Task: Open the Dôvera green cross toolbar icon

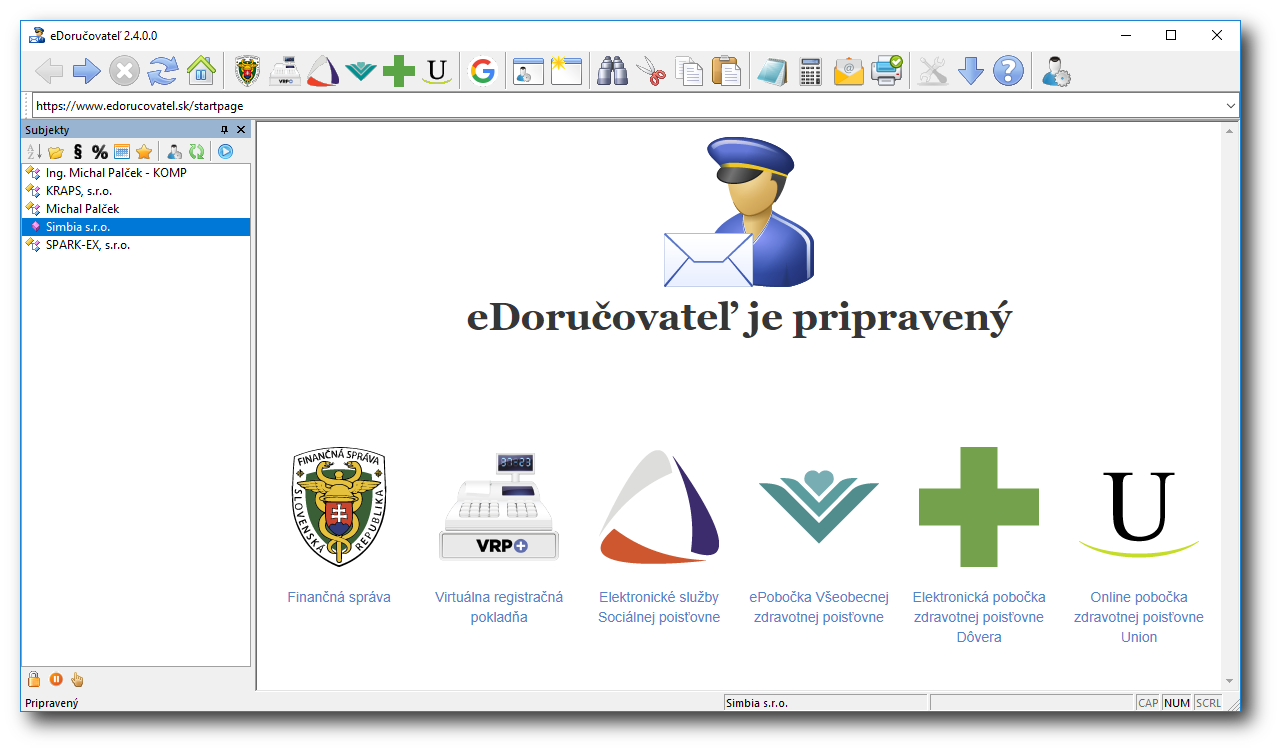Action: pyautogui.click(x=398, y=71)
